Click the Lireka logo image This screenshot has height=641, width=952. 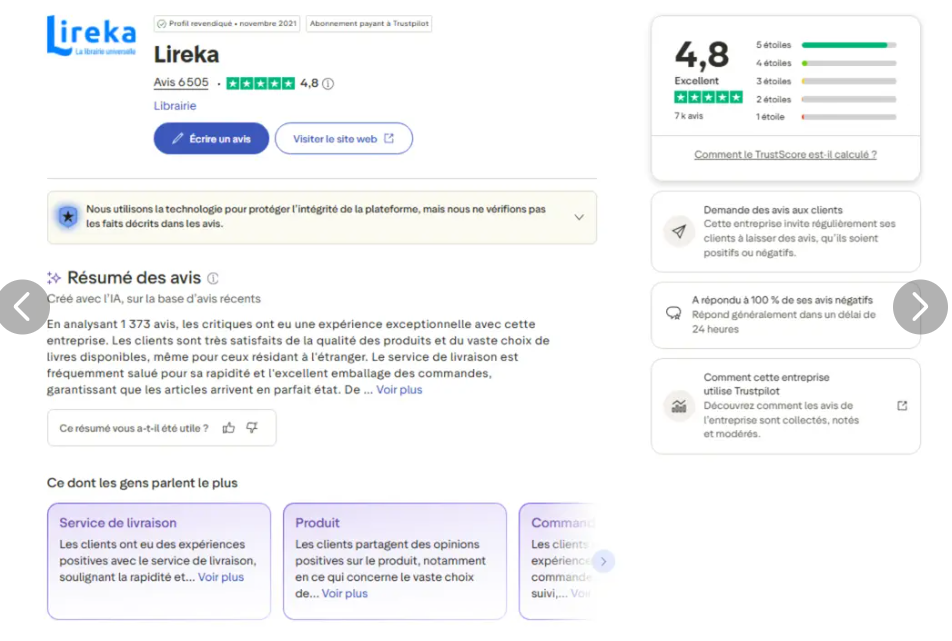92,36
